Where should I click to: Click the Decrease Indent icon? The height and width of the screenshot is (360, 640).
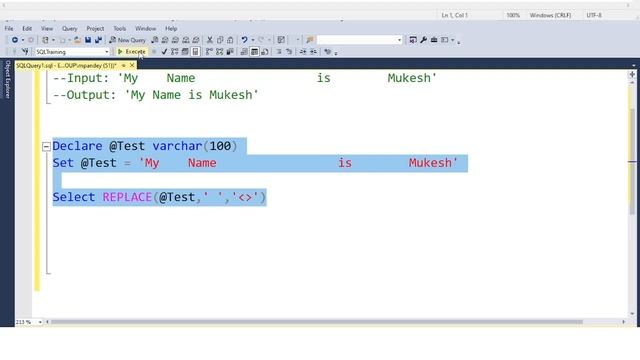303,52
